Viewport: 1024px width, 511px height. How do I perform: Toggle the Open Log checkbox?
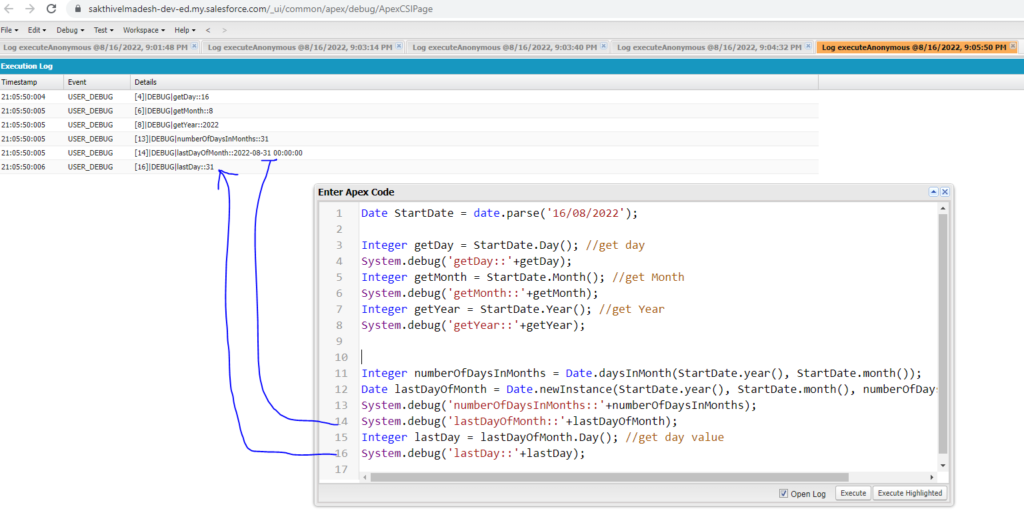784,493
